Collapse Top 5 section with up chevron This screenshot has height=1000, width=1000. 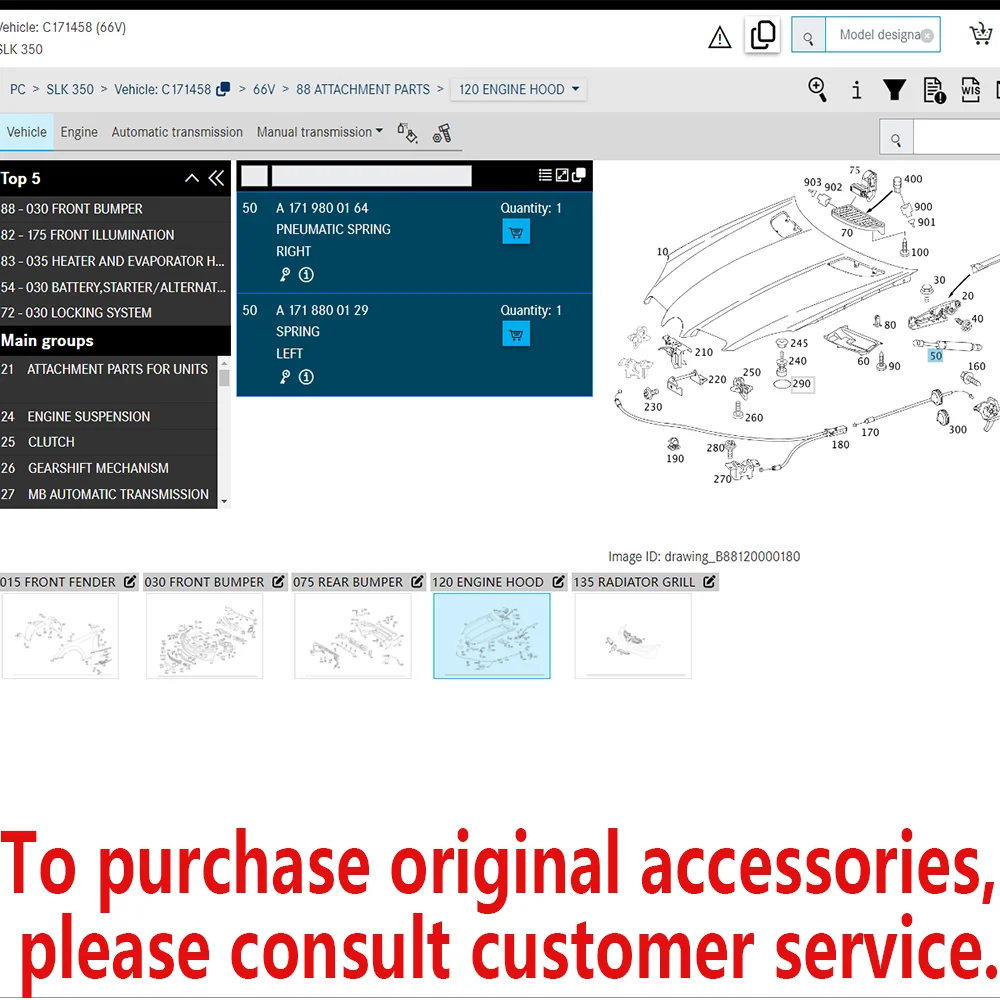point(192,179)
